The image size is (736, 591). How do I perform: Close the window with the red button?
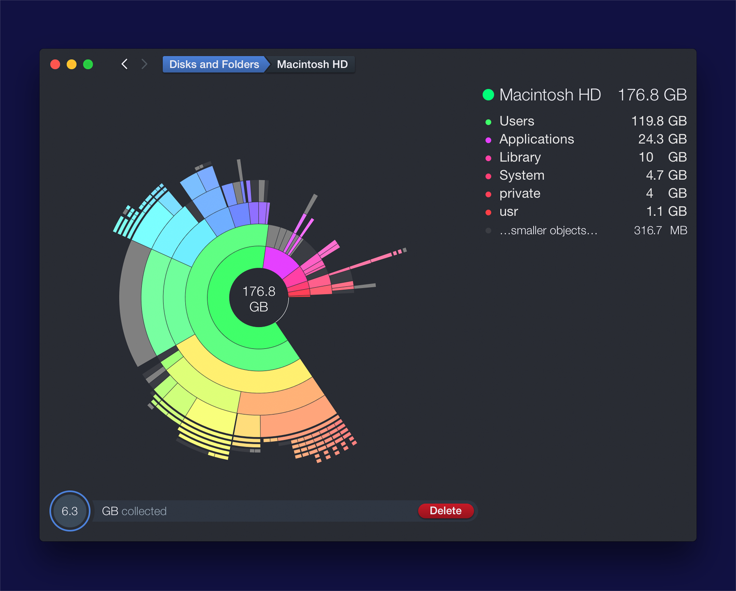[x=55, y=64]
